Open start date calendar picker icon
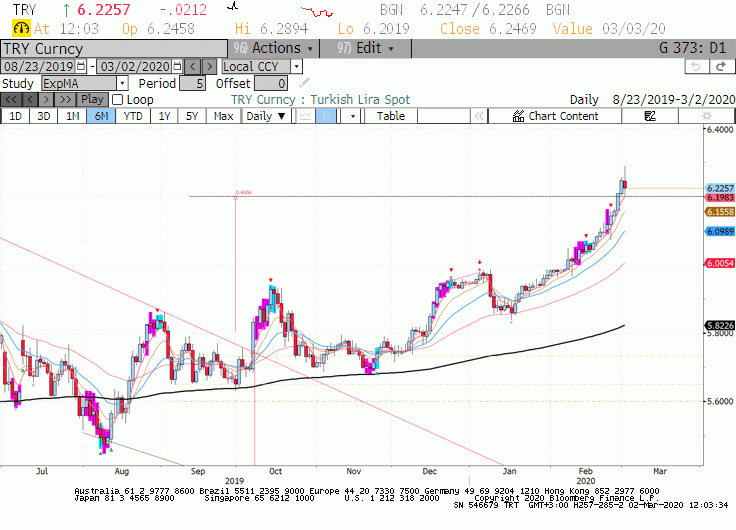The image size is (736, 530). click(81, 66)
